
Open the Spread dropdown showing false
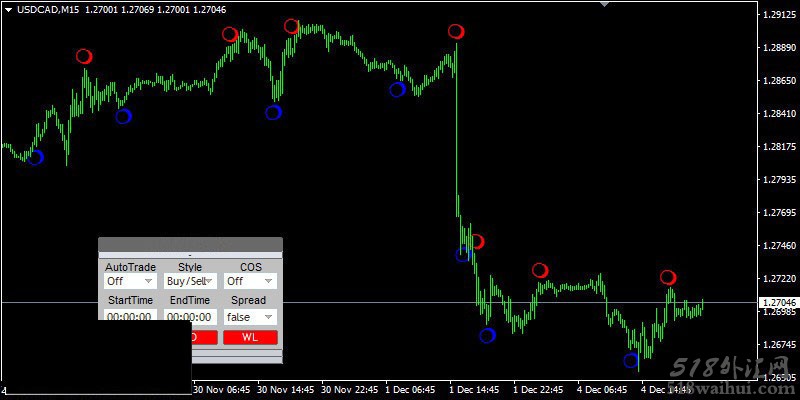point(251,317)
